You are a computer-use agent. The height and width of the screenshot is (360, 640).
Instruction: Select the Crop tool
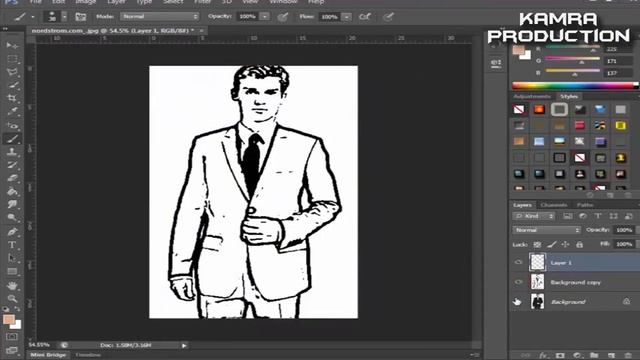[x=12, y=98]
